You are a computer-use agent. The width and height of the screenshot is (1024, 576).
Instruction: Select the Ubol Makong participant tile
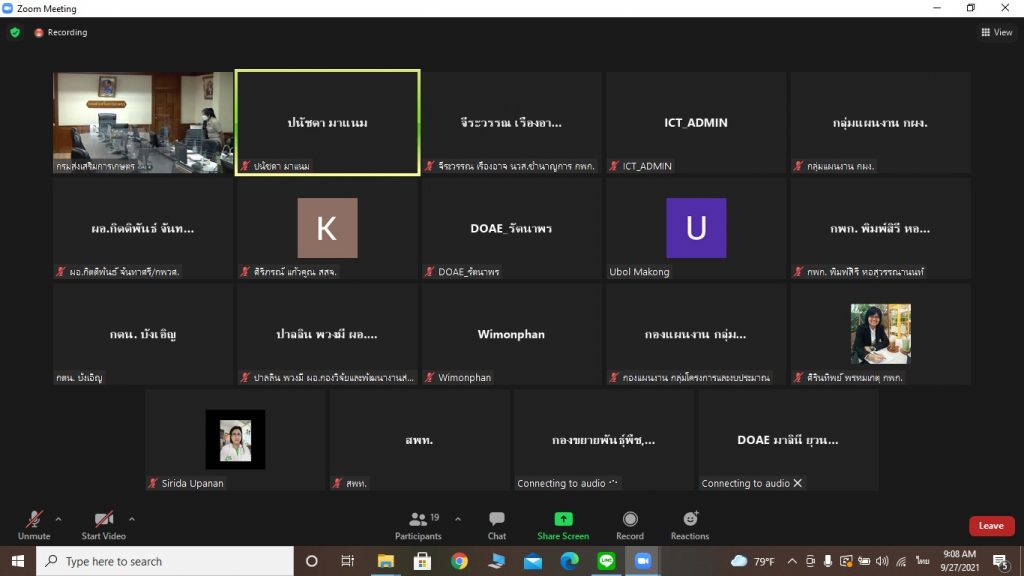(x=696, y=229)
